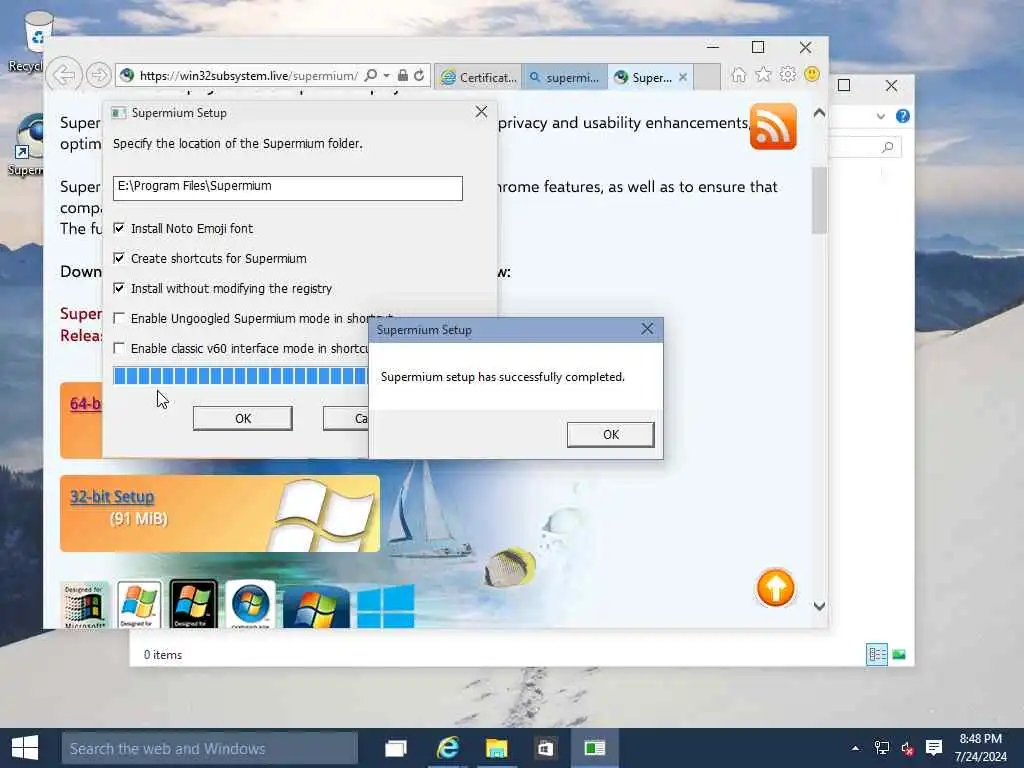Viewport: 1024px width, 768px height.
Task: Click the Internet Explorer forward arrow
Action: [x=99, y=75]
